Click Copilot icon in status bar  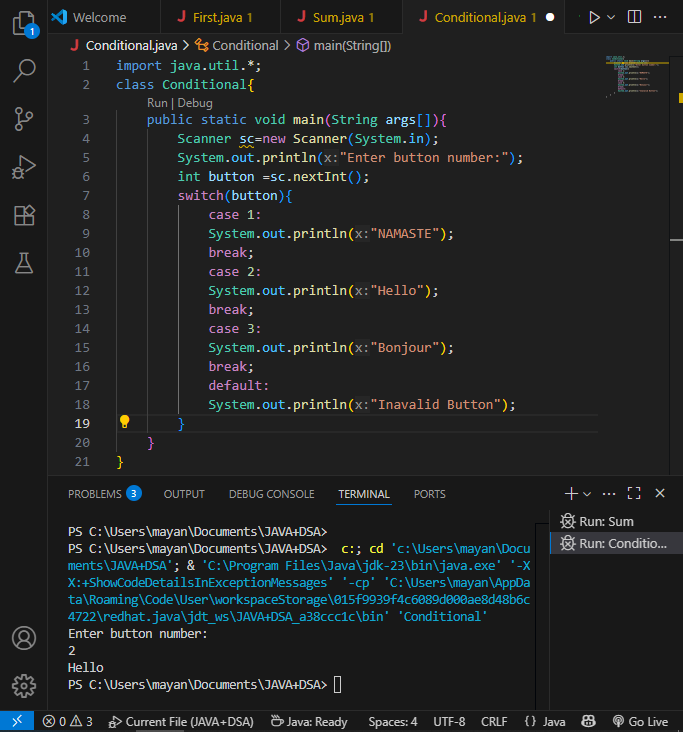[x=589, y=722]
